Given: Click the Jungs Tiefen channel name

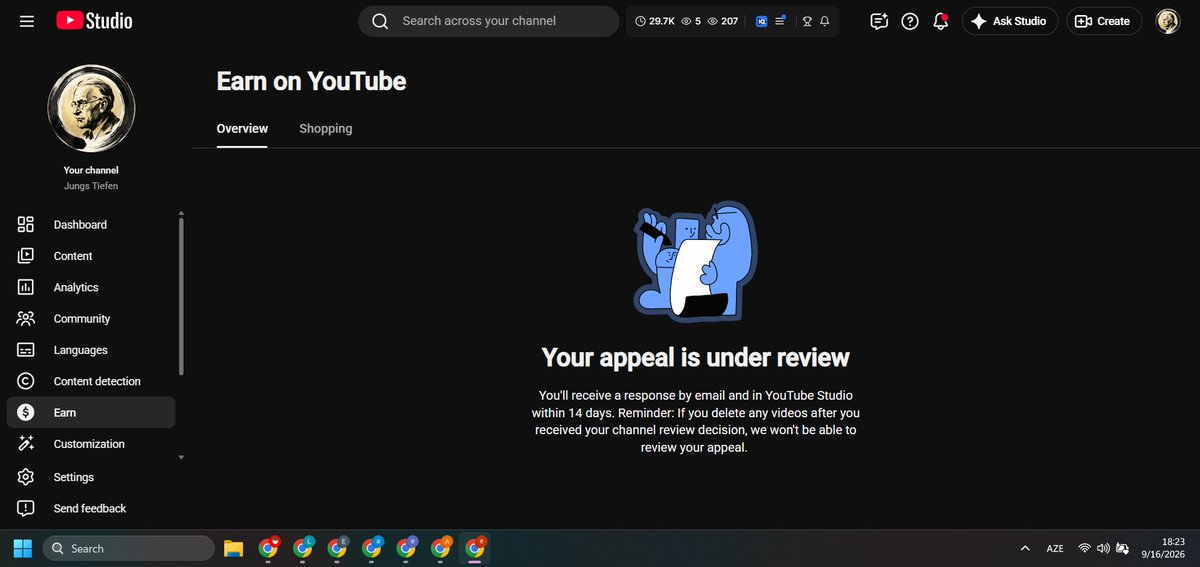Looking at the screenshot, I should pos(91,187).
